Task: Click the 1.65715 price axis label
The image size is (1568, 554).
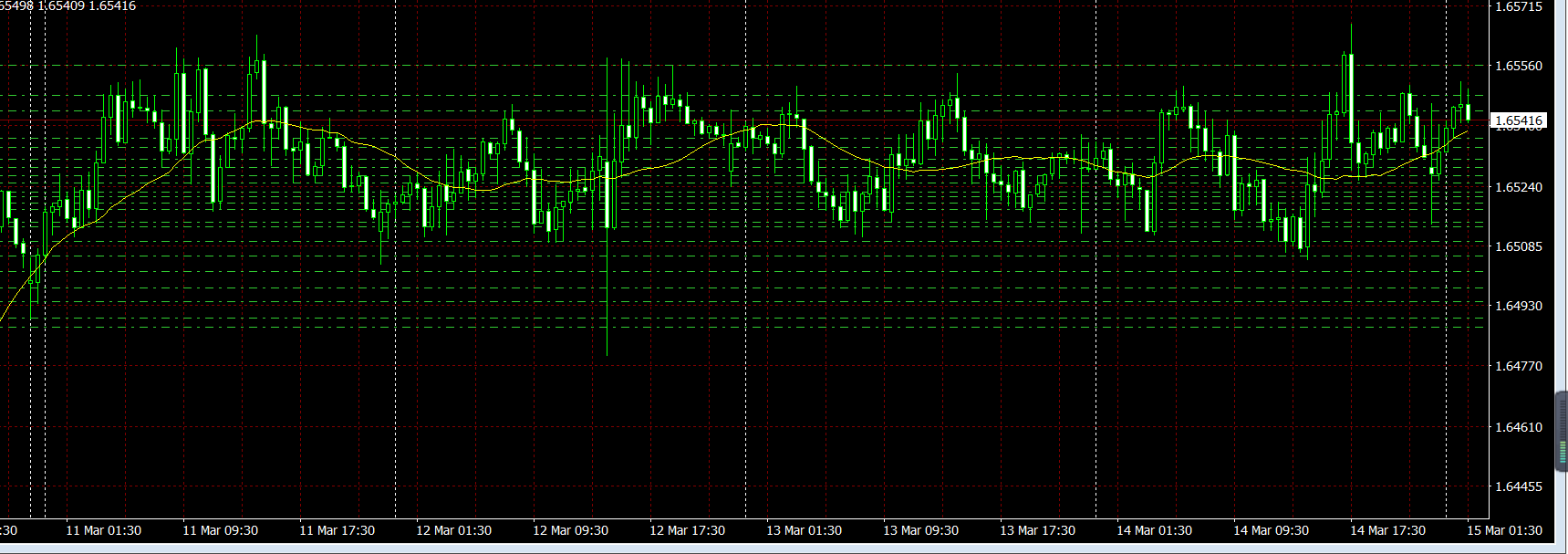Action: (1519, 6)
